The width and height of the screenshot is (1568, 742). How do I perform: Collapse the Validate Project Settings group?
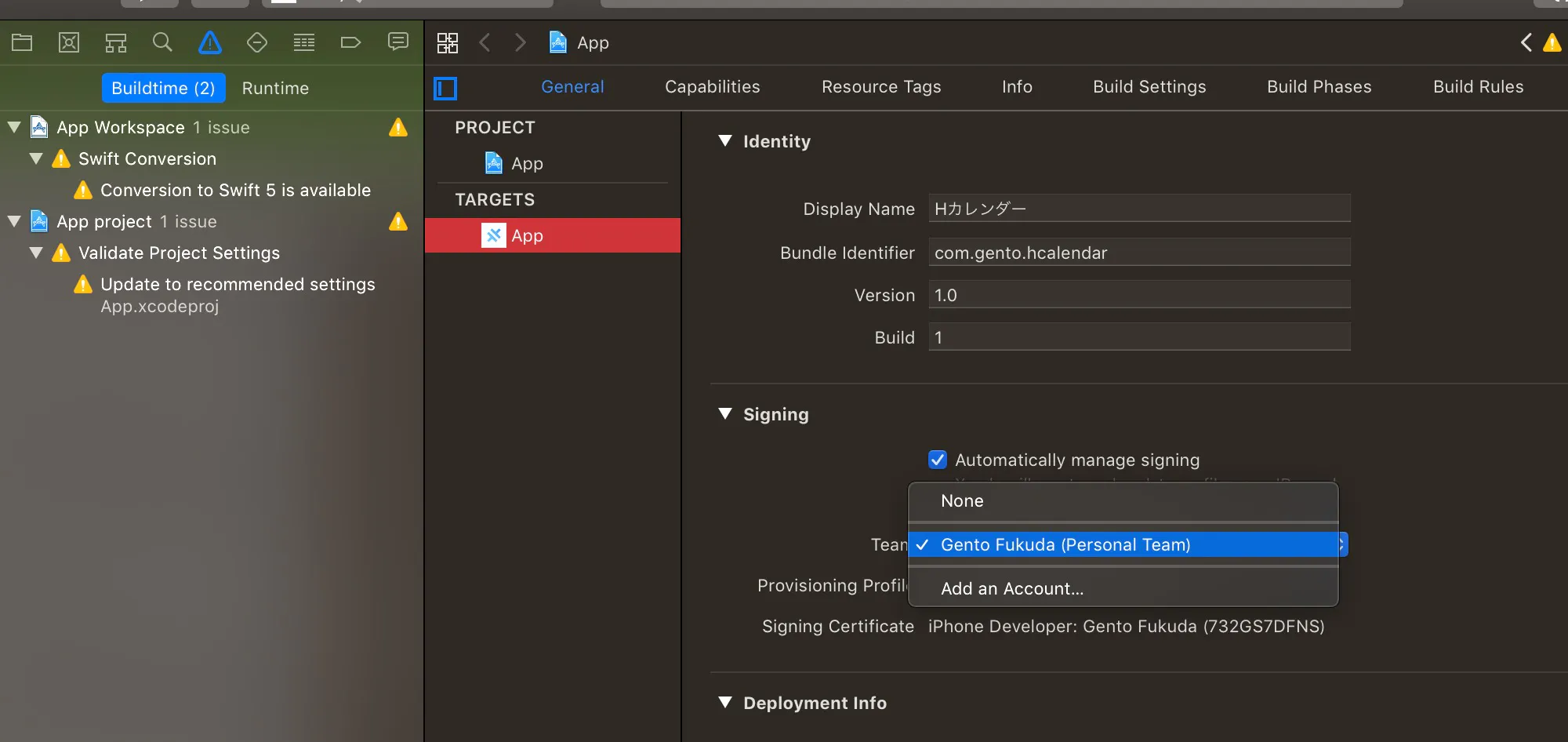[36, 253]
